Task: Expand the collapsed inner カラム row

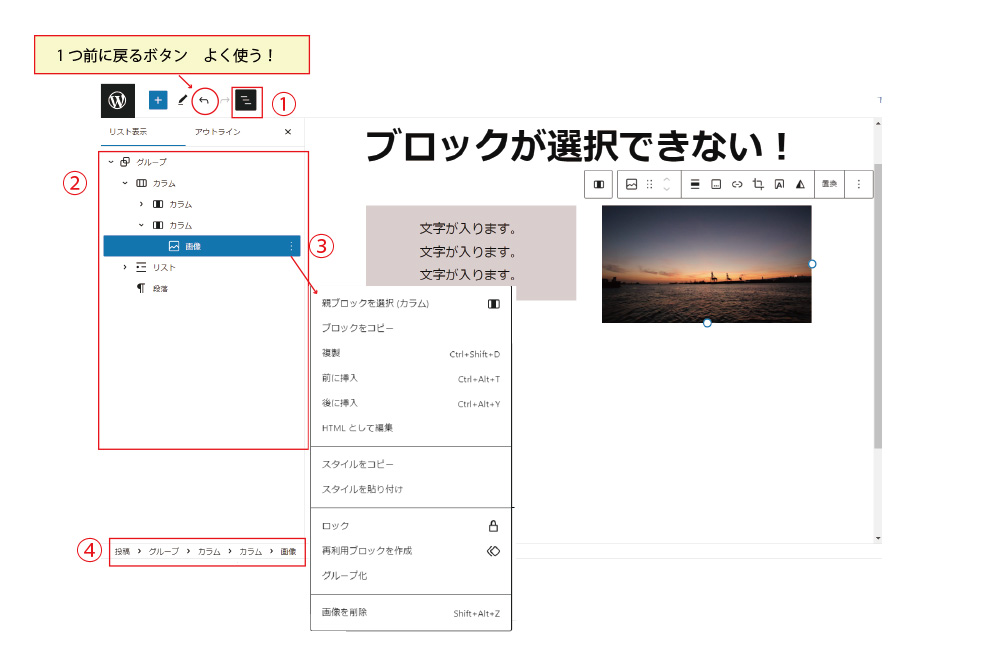Action: tap(142, 204)
